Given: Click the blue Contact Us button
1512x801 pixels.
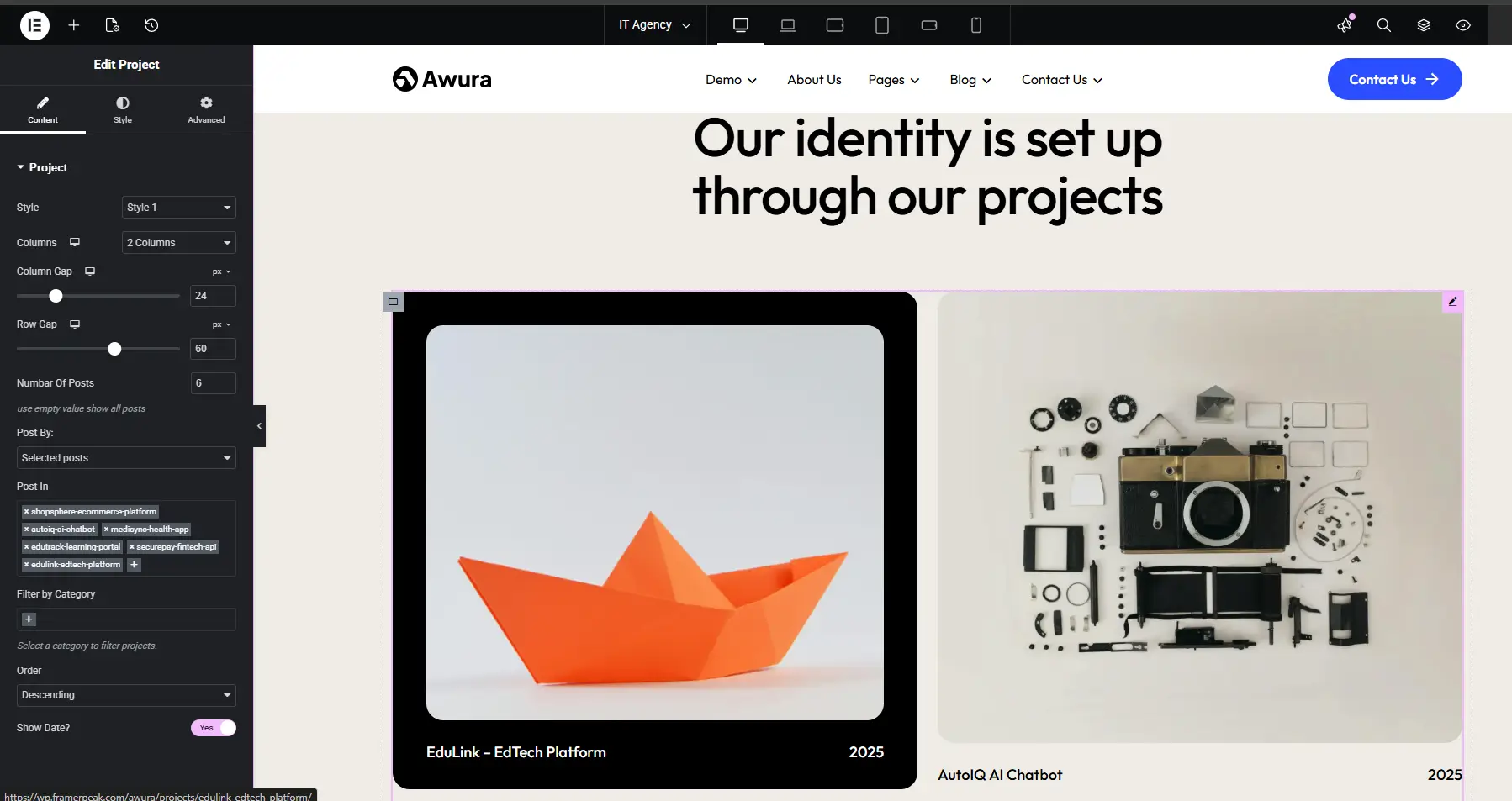Looking at the screenshot, I should click(x=1394, y=79).
